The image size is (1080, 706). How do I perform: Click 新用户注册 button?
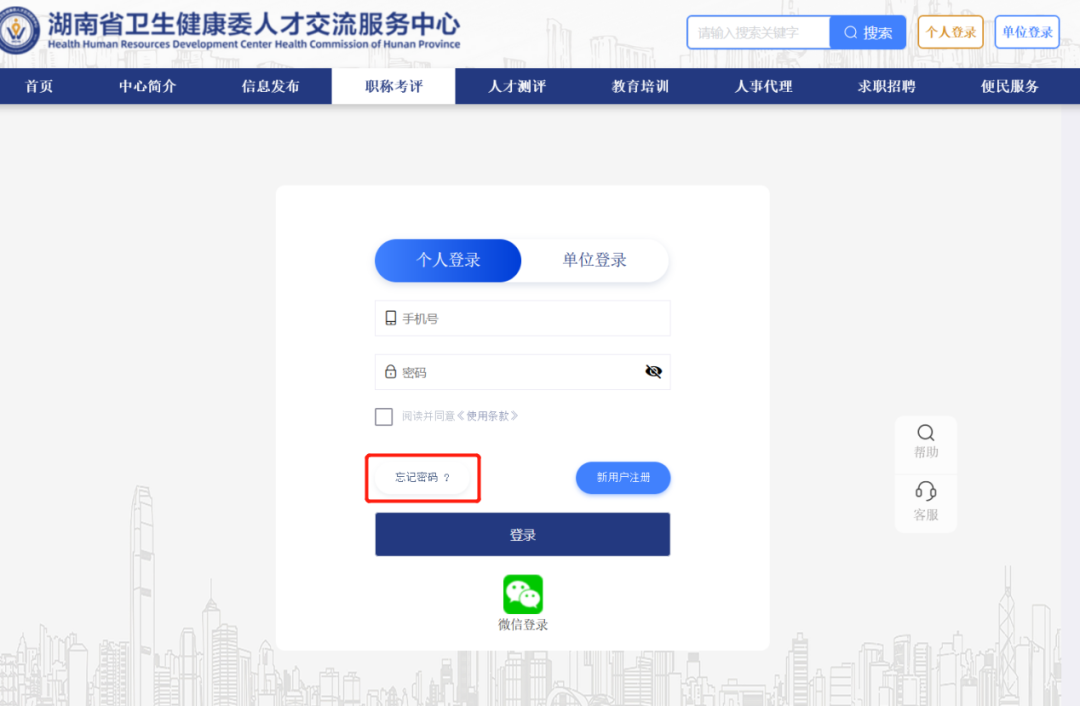click(x=622, y=478)
